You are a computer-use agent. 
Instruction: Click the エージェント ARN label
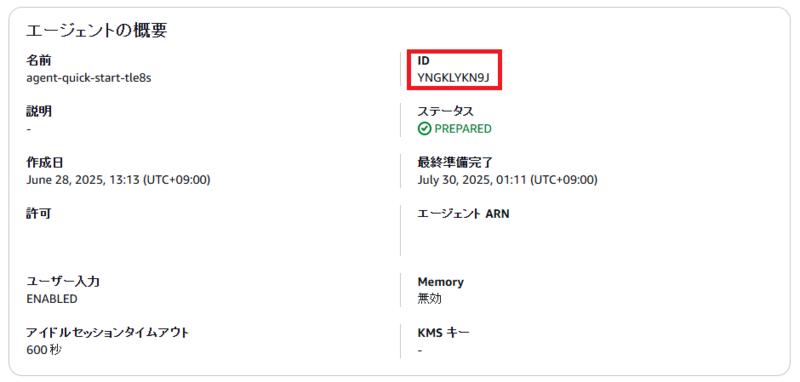coord(463,214)
